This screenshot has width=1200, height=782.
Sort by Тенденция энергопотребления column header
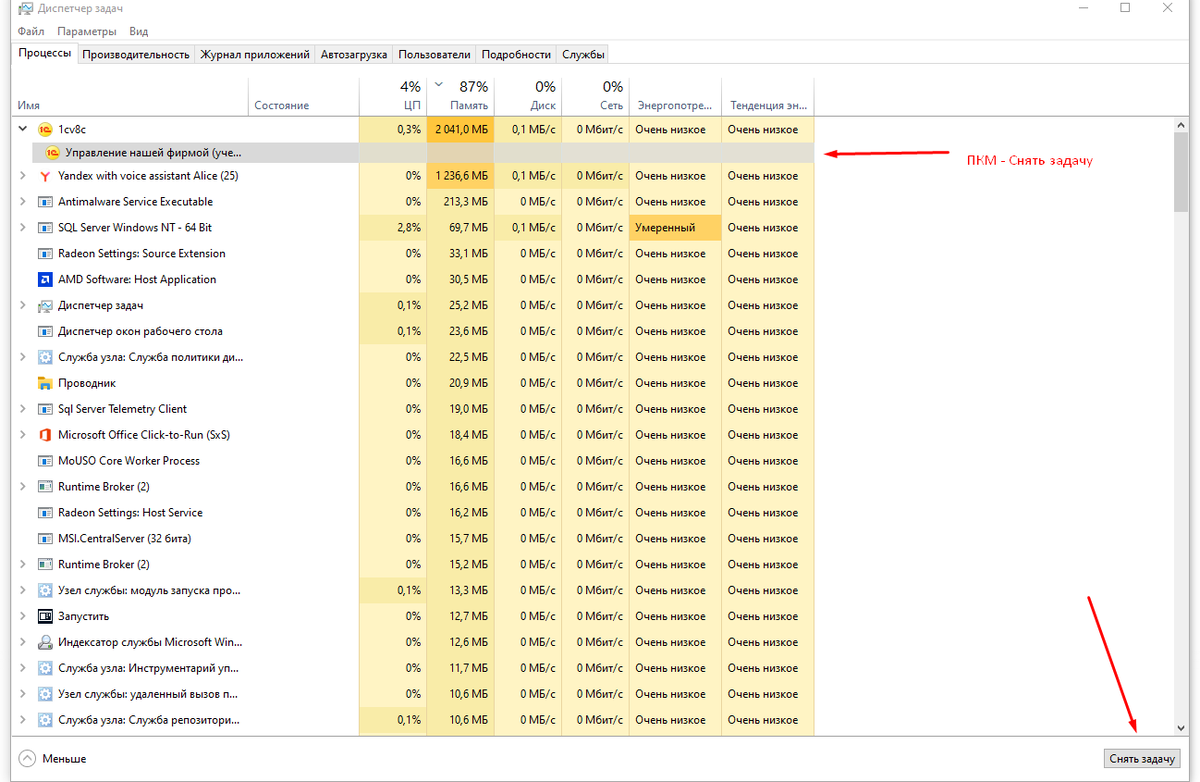tap(768, 96)
